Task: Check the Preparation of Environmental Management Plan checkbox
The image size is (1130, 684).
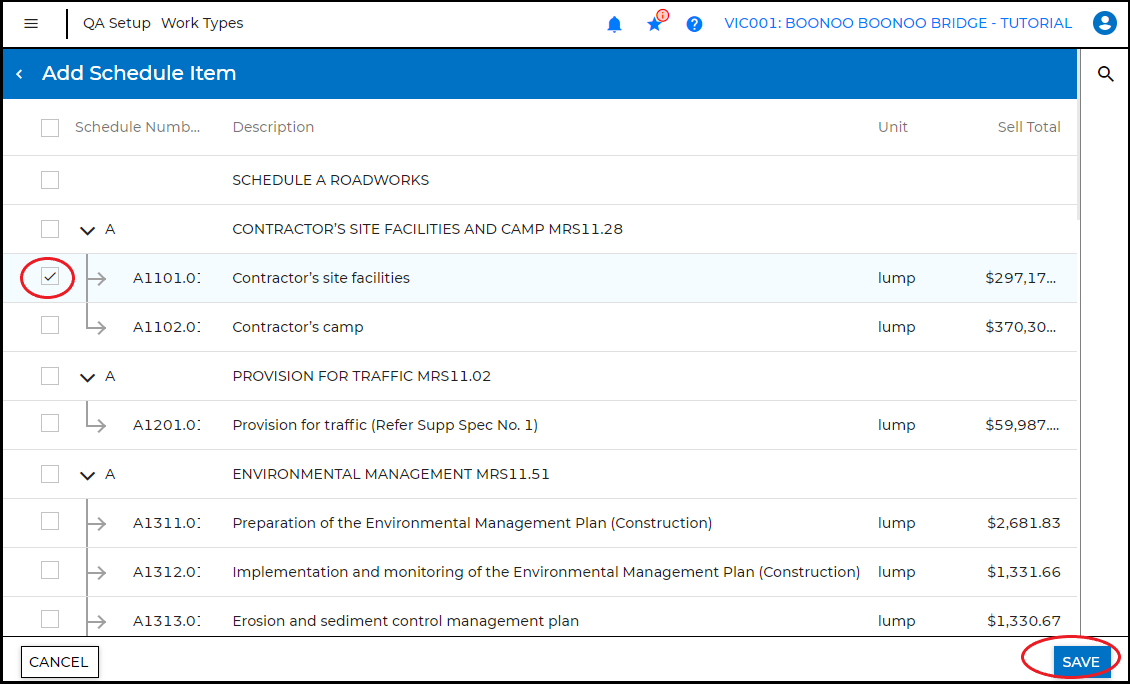Action: 50,521
